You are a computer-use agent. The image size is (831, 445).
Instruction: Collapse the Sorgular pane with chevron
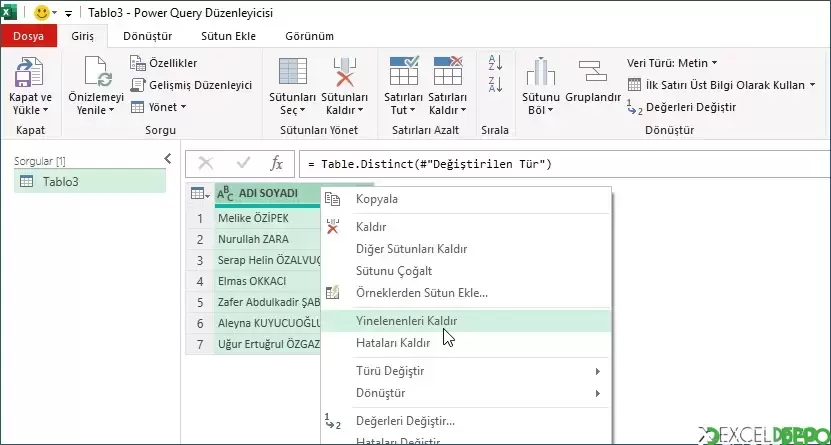point(167,158)
